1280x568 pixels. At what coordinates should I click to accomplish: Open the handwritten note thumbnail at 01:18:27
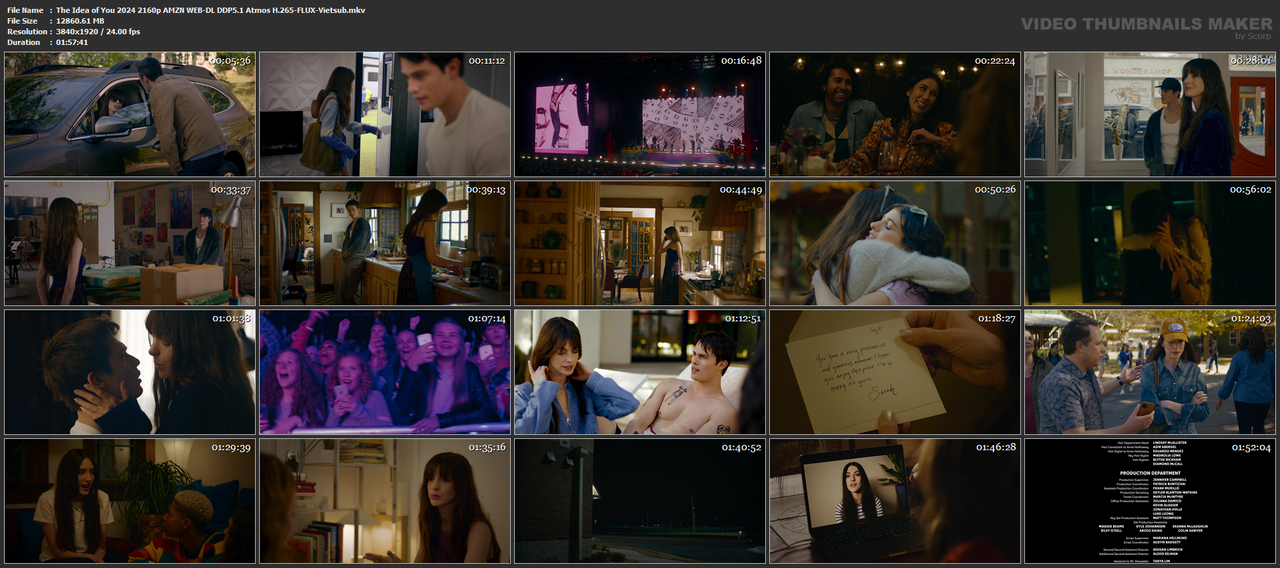click(895, 372)
